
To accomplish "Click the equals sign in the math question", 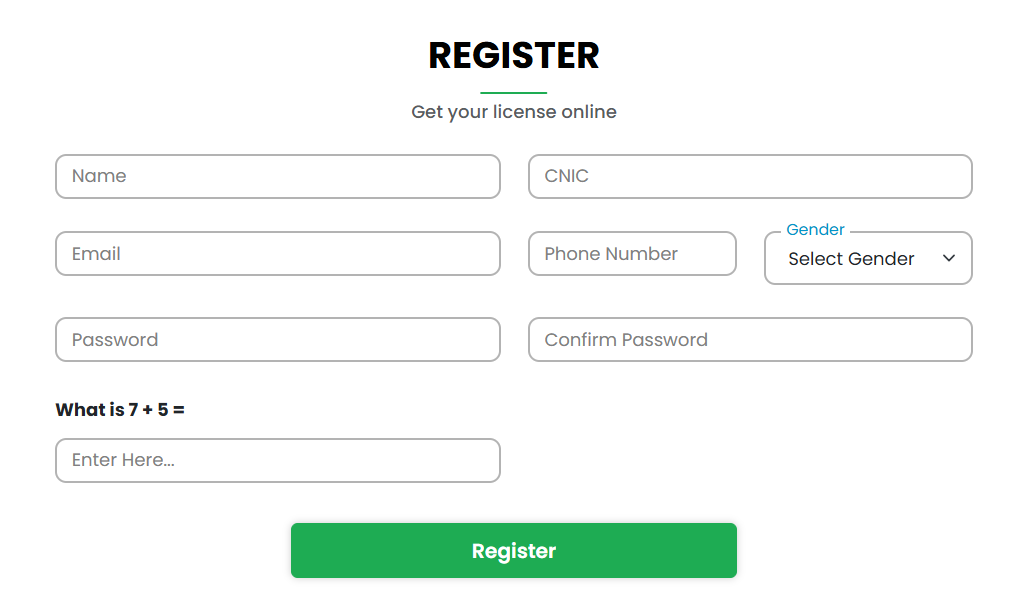I will pos(179,410).
